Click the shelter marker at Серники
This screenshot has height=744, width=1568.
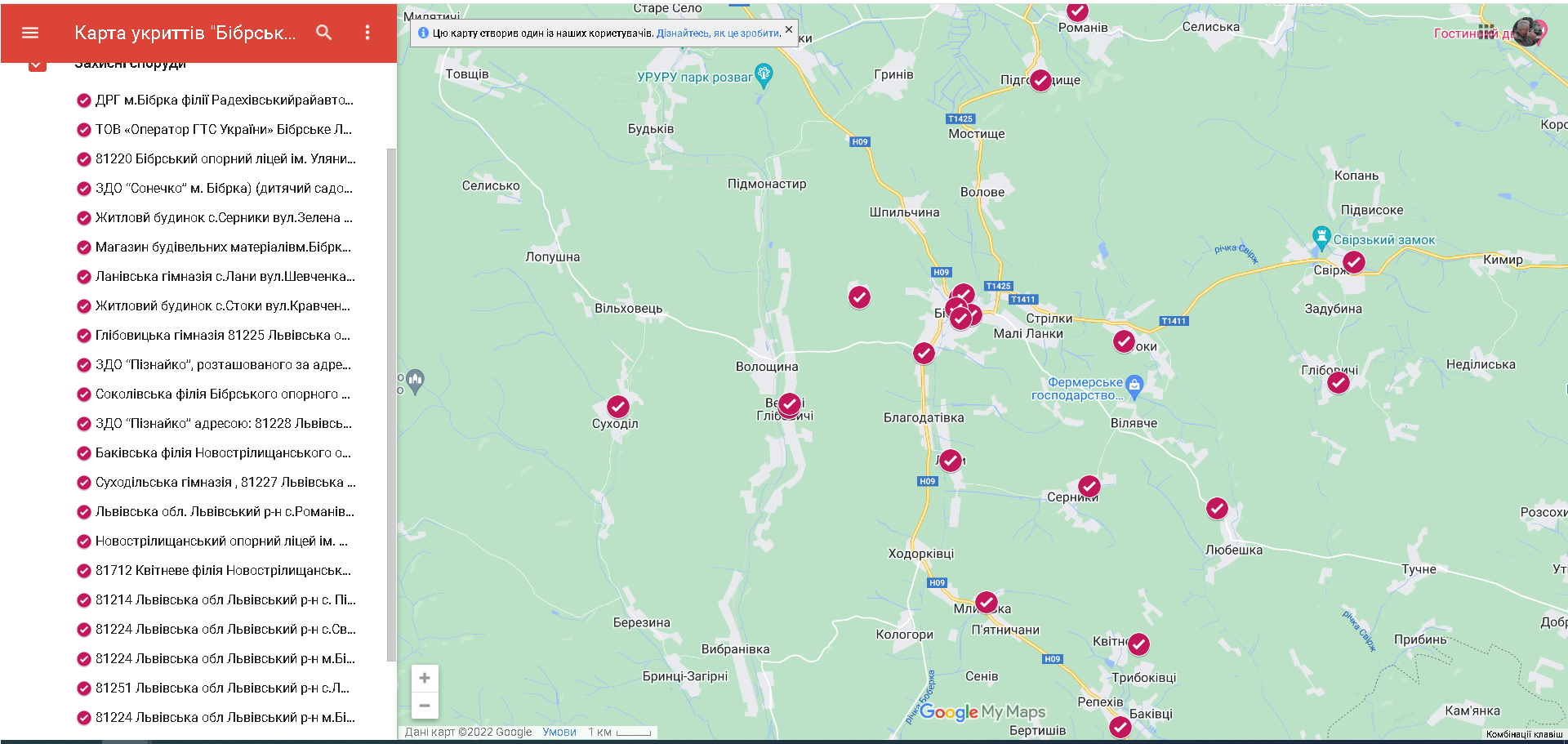tap(1089, 486)
